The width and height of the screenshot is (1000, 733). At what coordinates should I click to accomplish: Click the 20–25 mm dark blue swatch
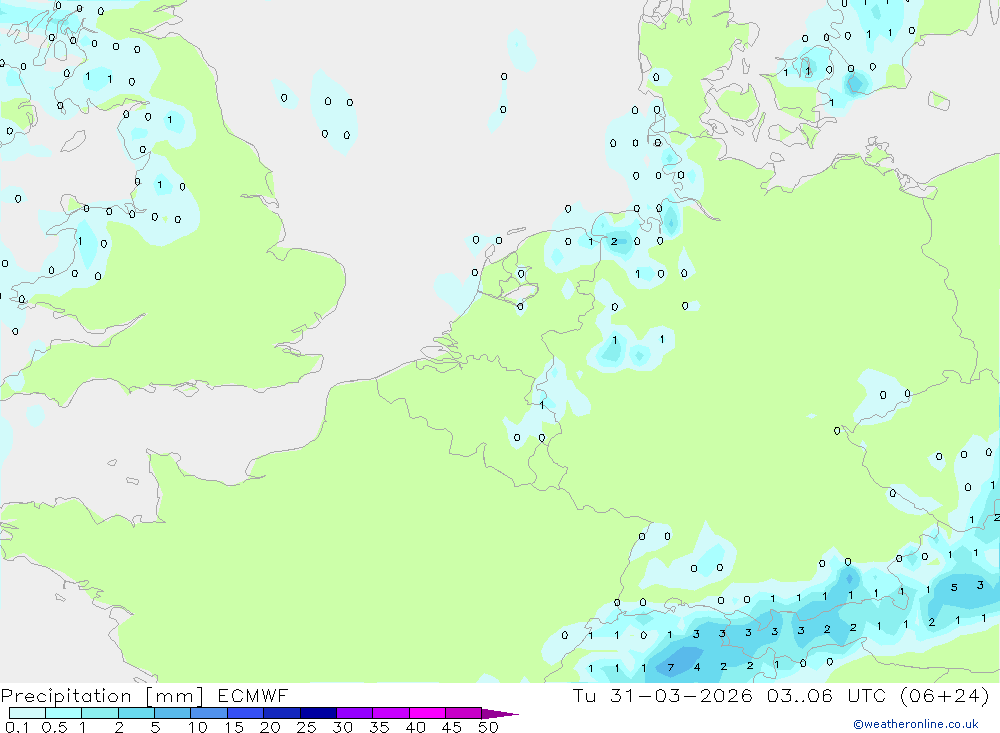(282, 713)
